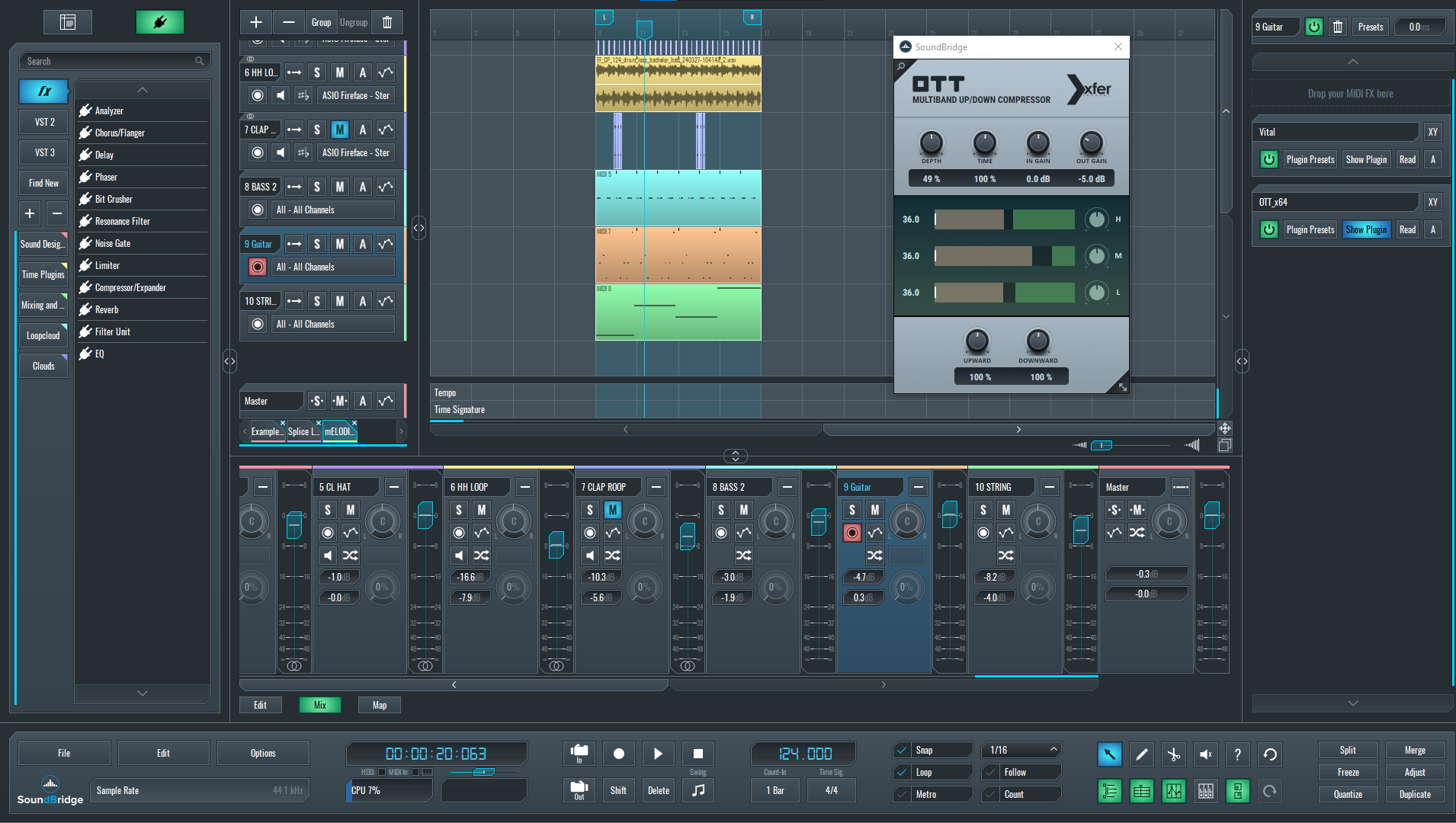This screenshot has width=1456, height=823.
Task: Toggle Loop checkbox
Action: tap(902, 772)
